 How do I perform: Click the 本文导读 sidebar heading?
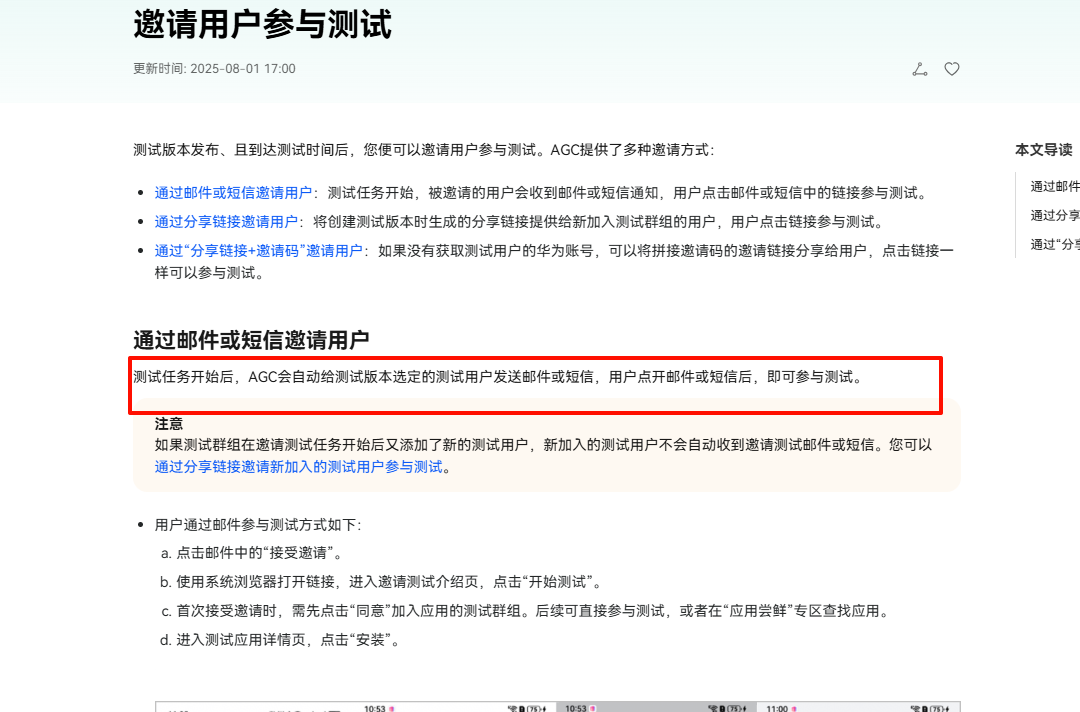pos(1043,150)
